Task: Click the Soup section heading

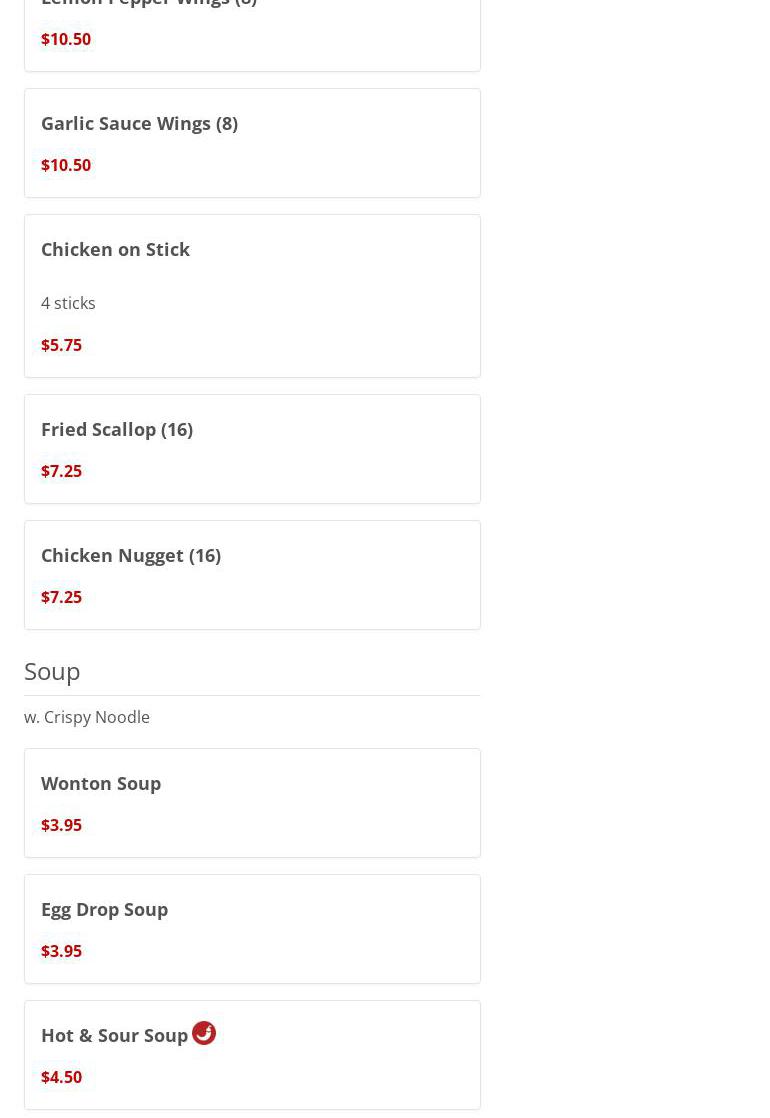Action: [x=52, y=671]
